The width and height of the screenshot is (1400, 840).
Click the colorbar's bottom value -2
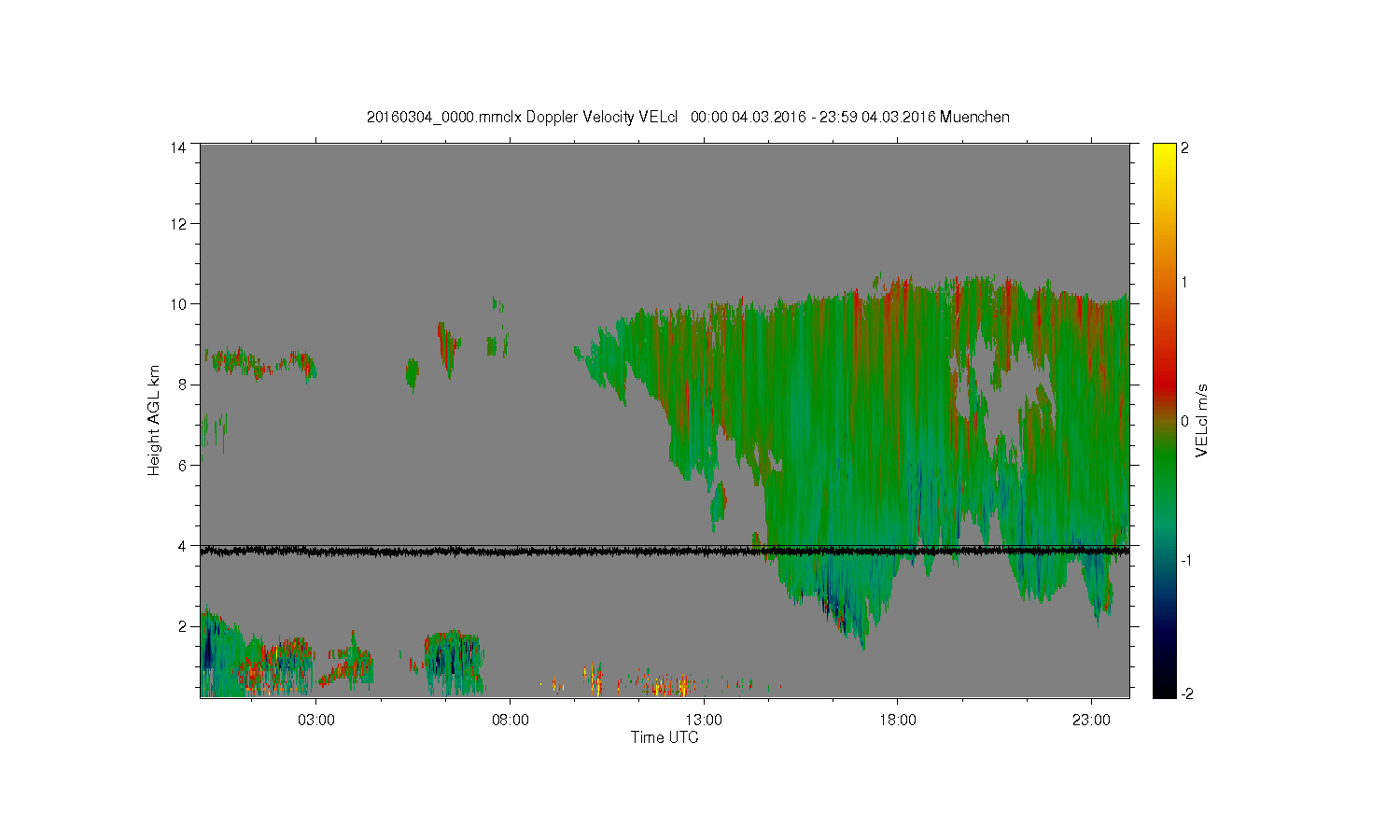point(1186,693)
